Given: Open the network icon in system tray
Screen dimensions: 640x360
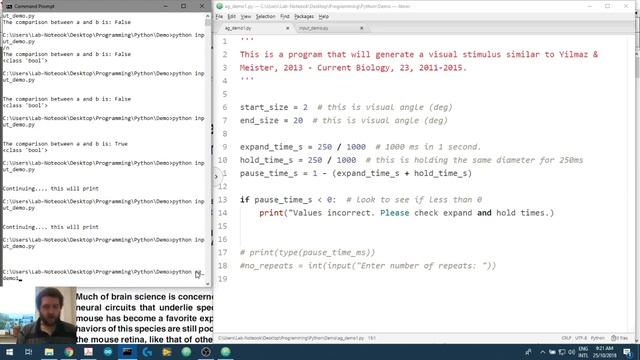Looking at the screenshot, I should click(x=562, y=352).
